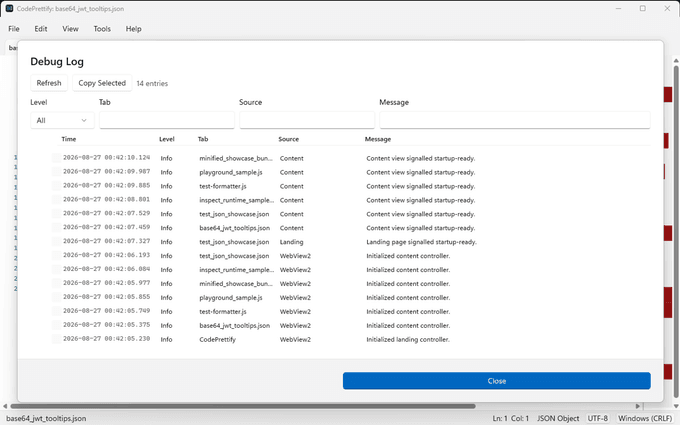Sort by the Source column header
Image resolution: width=680 pixels, height=425 pixels.
(288, 139)
